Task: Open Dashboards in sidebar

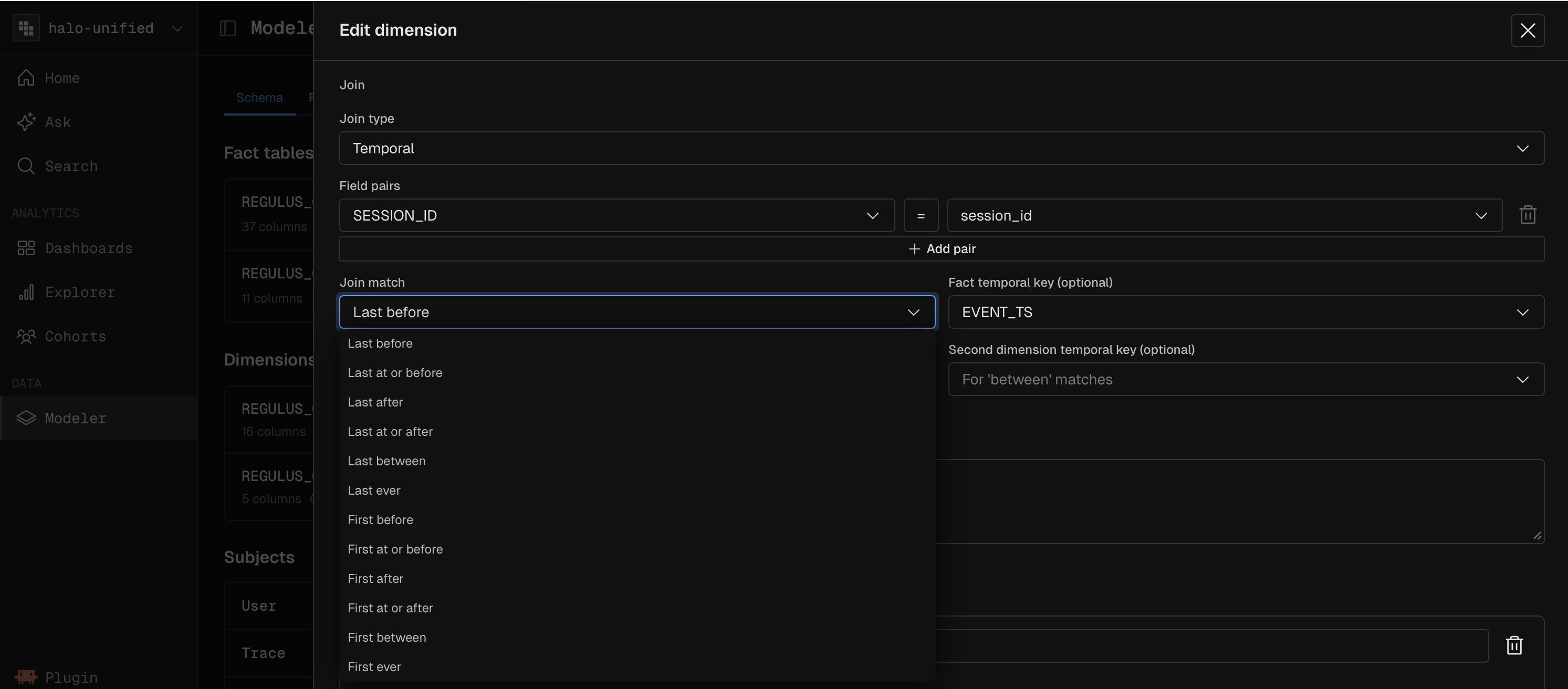Action: coord(99,248)
